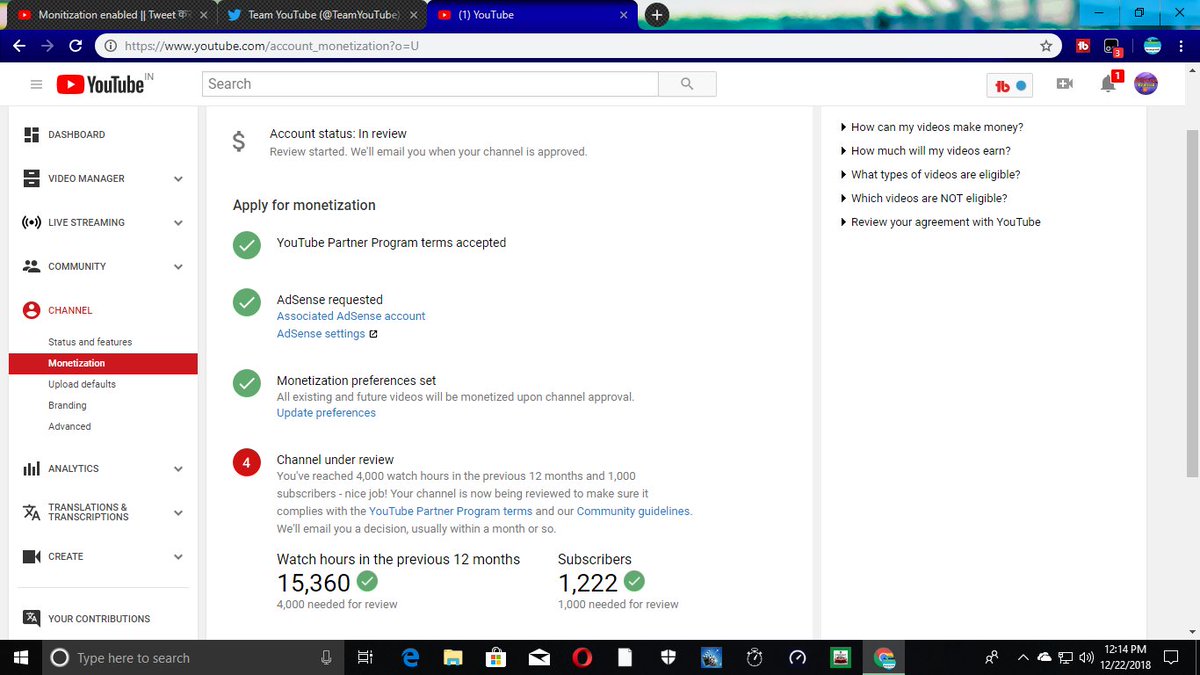Click the Cortana microphone icon
This screenshot has height=675, width=1200.
coord(326,657)
